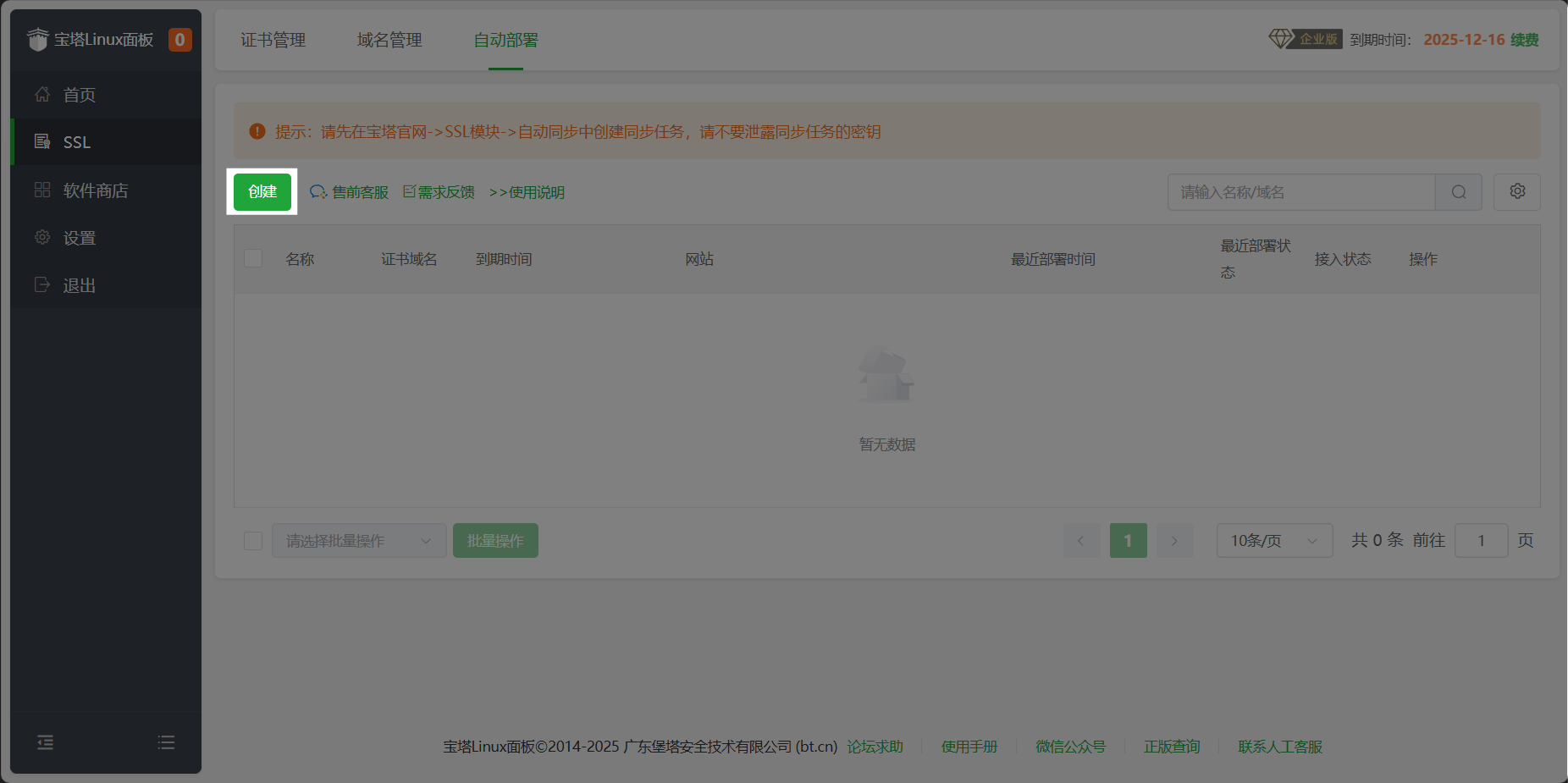The image size is (1568, 783).
Task: Click the list view icon at sidebar bottom
Action: 166,742
